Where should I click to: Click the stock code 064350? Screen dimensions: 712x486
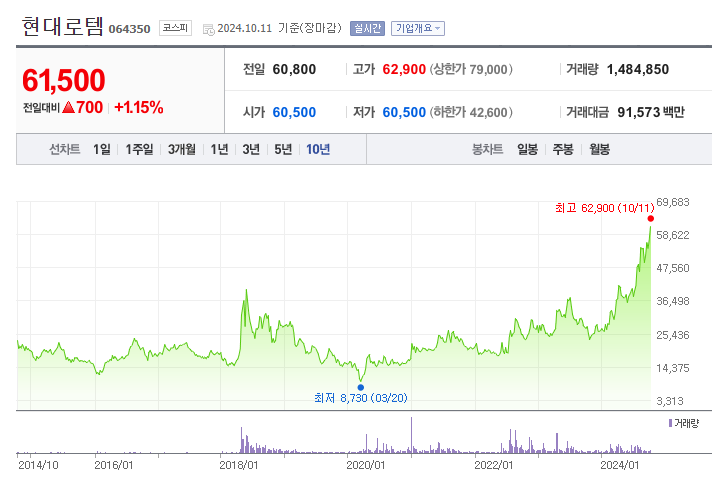click(129, 29)
